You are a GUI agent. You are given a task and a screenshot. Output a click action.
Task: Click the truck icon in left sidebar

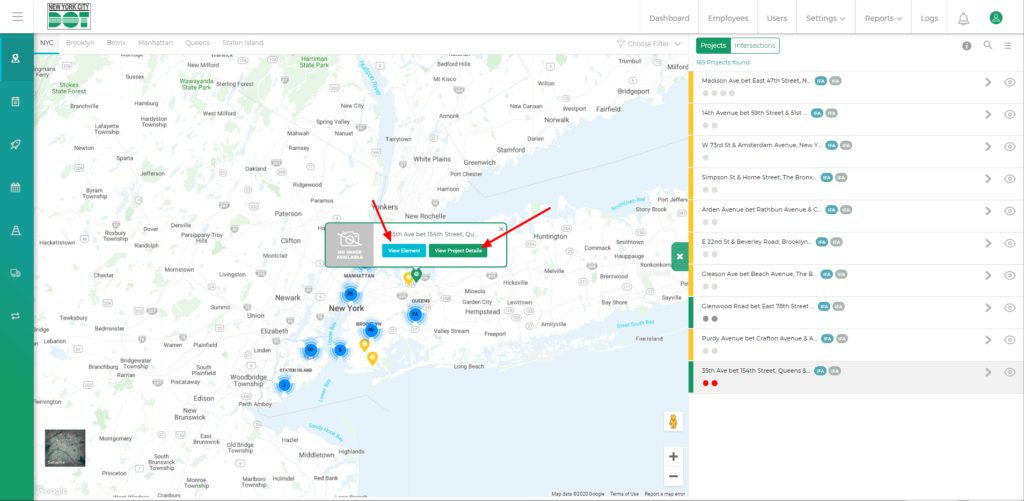point(16,273)
